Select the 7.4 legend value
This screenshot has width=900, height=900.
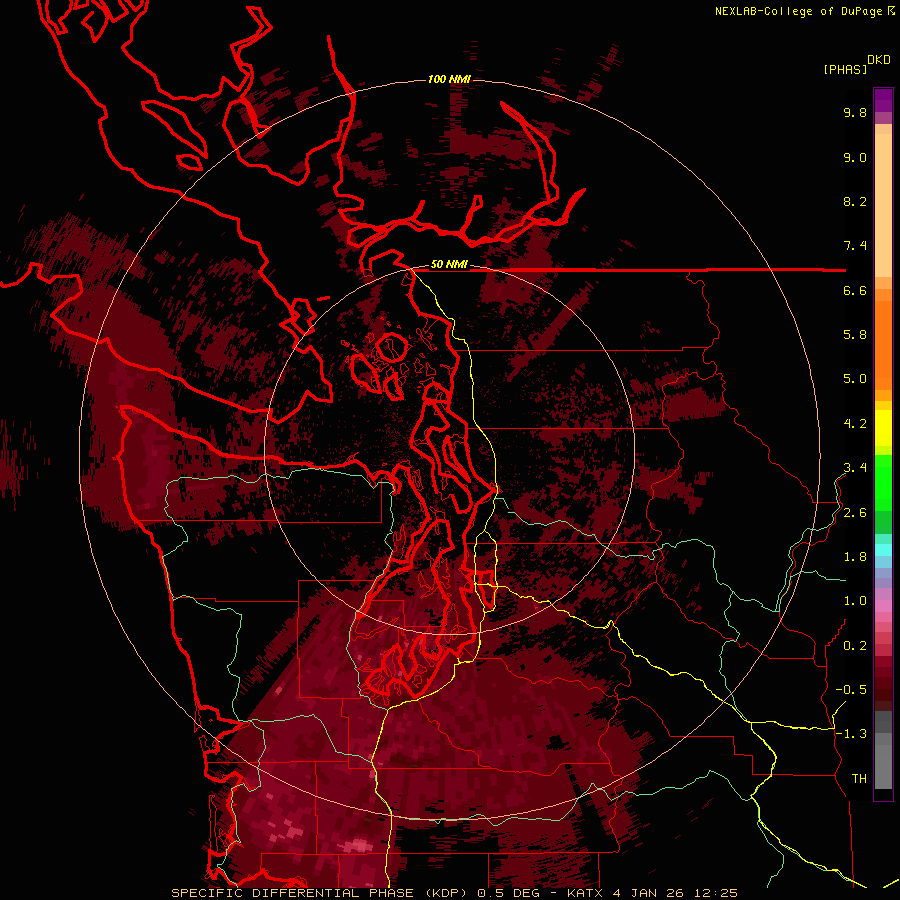click(855, 246)
